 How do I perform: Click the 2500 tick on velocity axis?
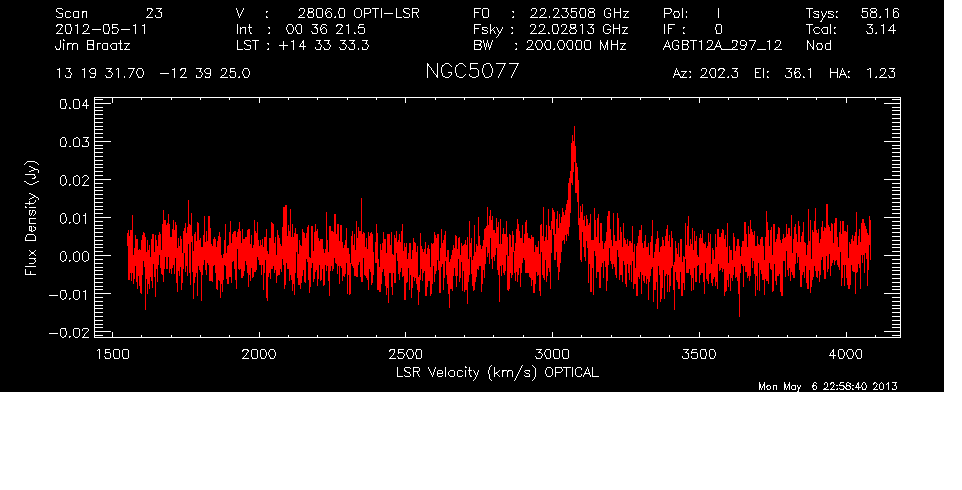tap(405, 353)
